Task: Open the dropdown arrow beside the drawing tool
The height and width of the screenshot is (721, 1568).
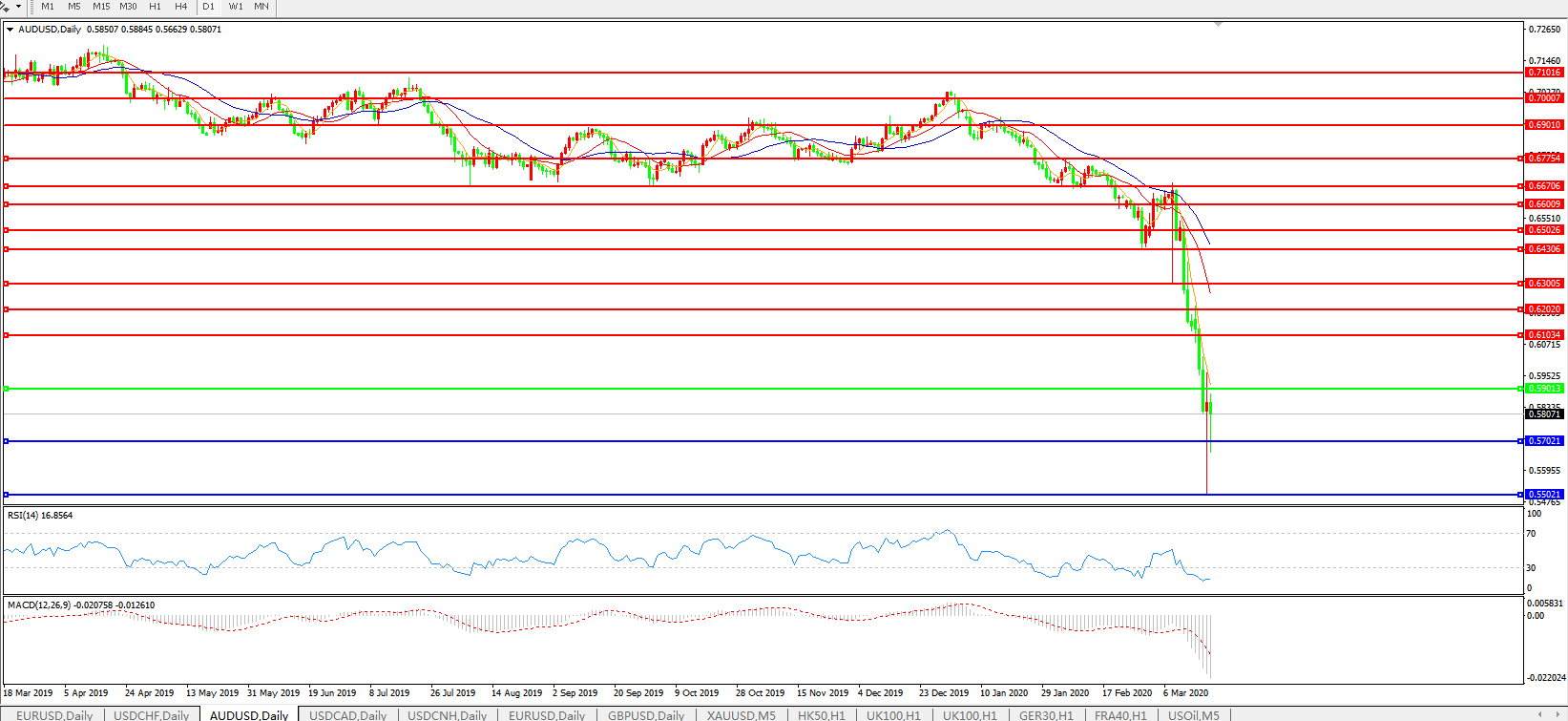Action: tap(18, 7)
